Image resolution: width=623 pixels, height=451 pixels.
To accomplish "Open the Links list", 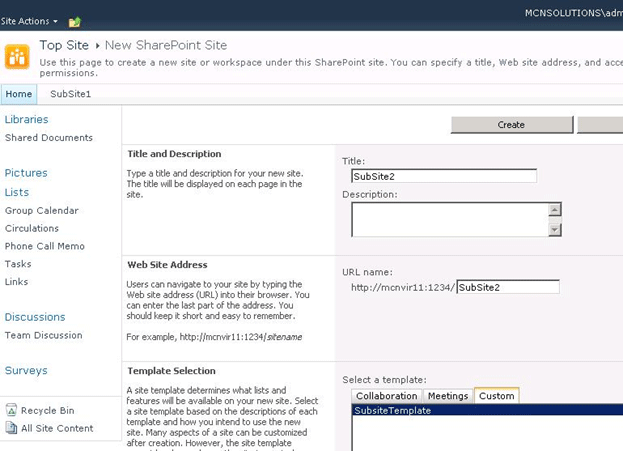I will pos(16,282).
